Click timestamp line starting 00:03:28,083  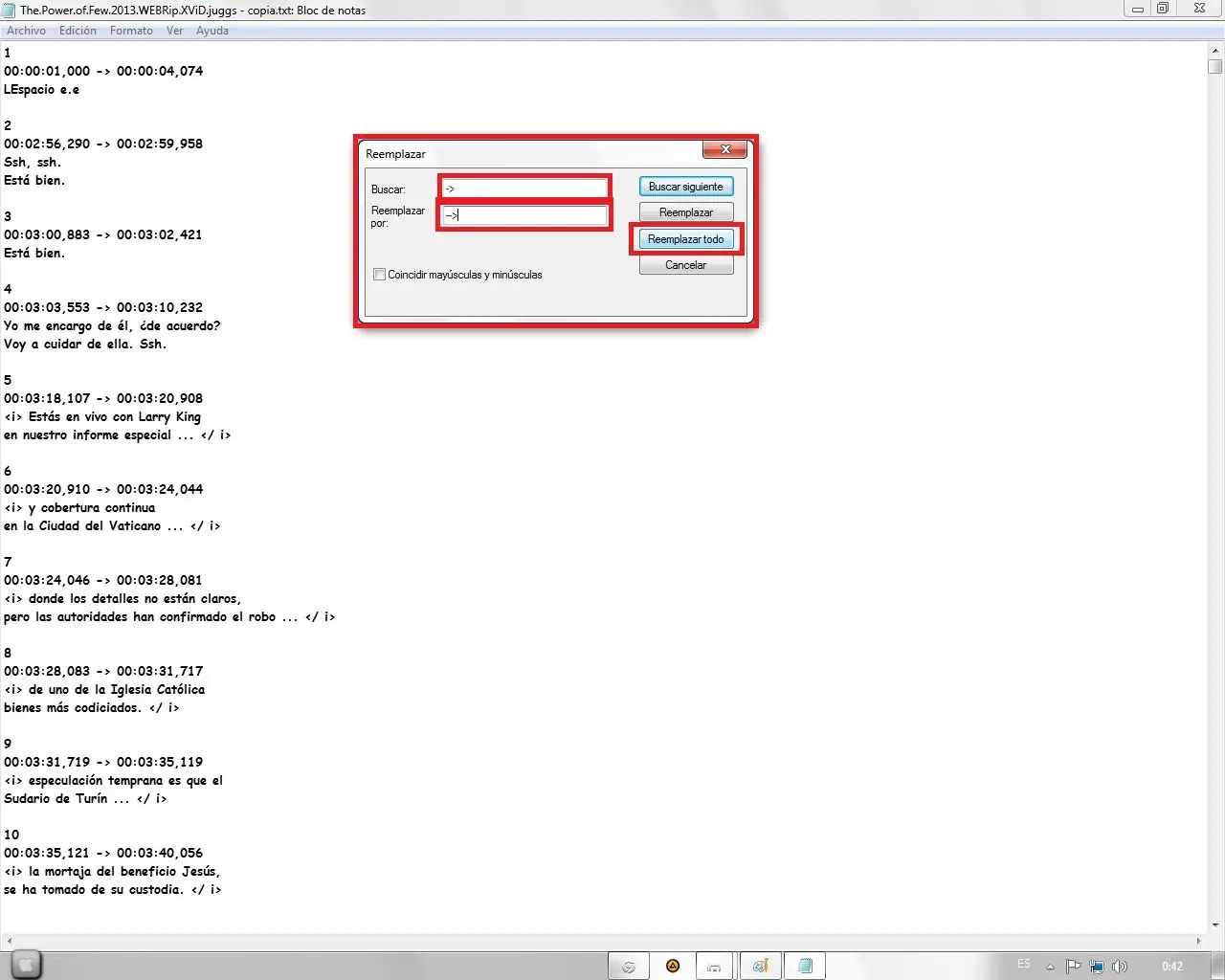point(103,671)
